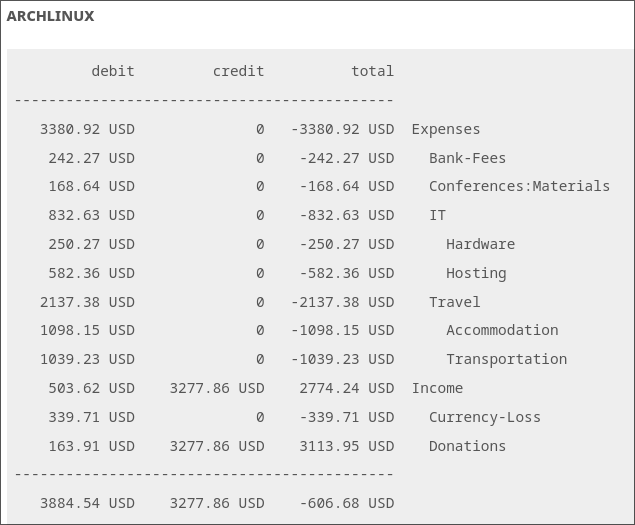Viewport: 635px width, 525px height.
Task: Click the 3884.54 USD debit total
Action: click(x=87, y=503)
